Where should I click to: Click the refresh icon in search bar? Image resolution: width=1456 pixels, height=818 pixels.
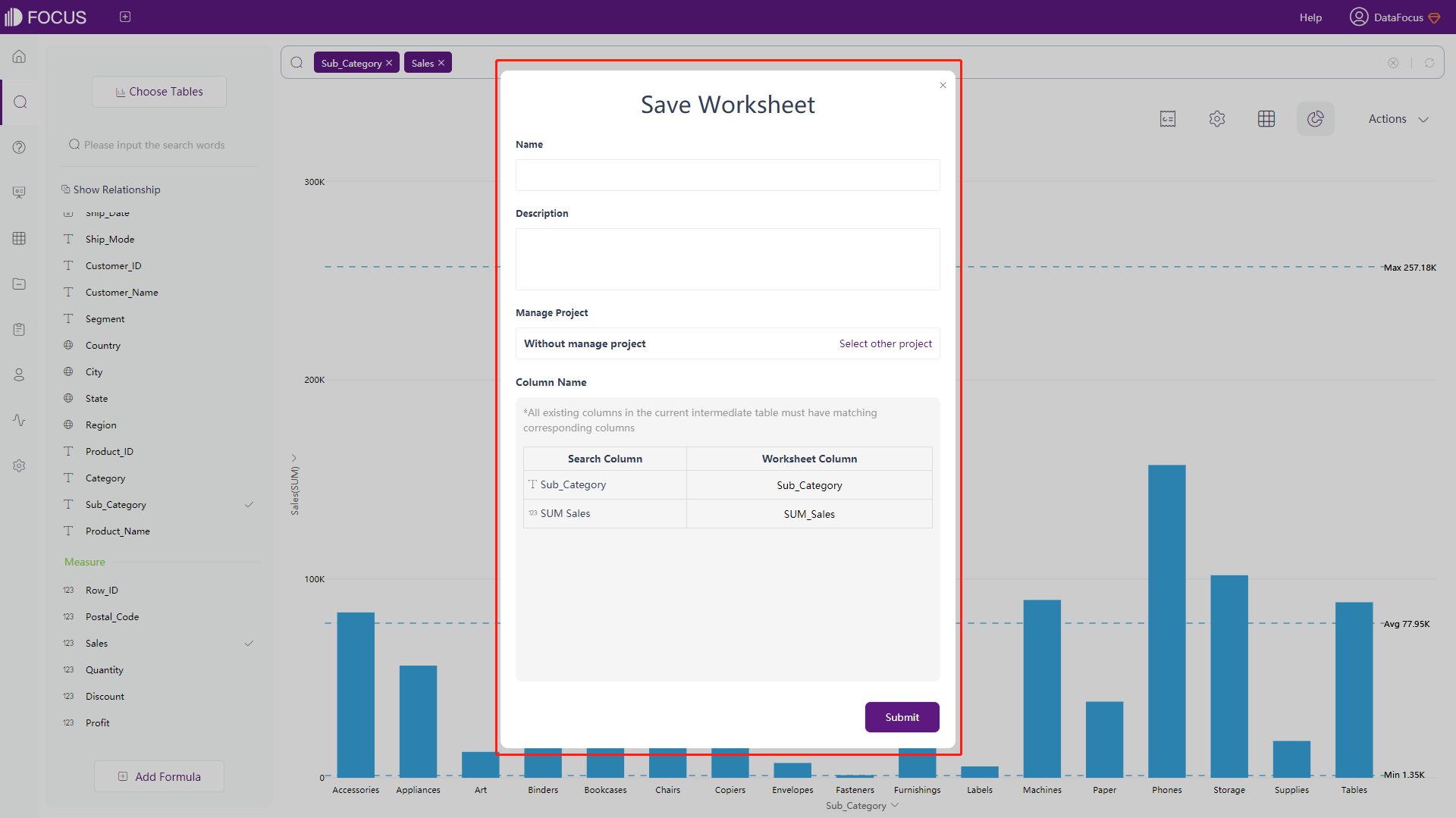(x=1429, y=63)
